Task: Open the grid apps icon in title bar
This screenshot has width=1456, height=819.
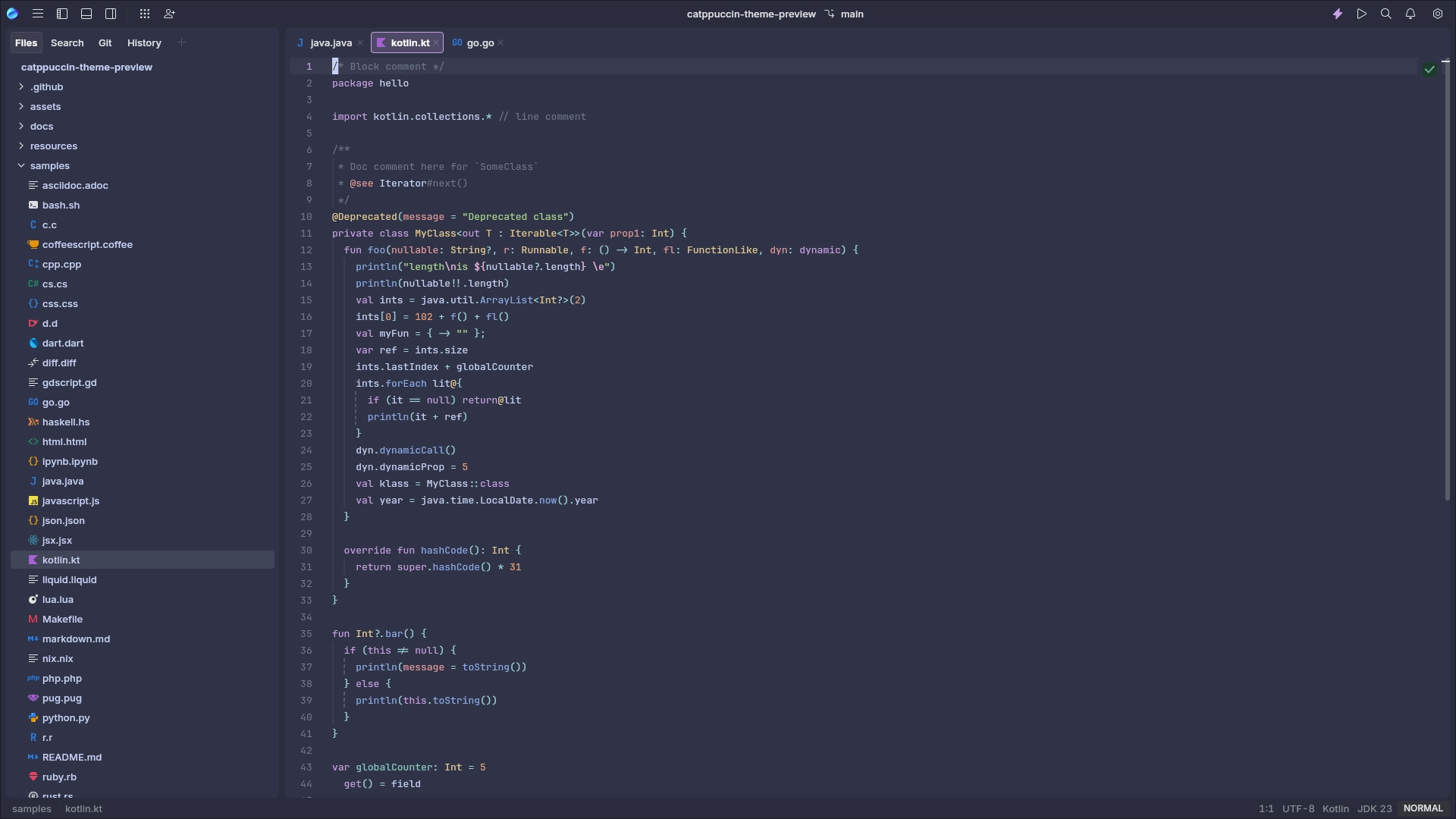Action: click(x=145, y=14)
